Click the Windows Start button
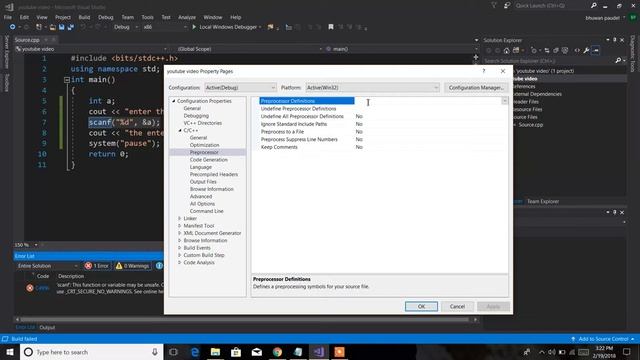This screenshot has height=360, width=640. tap(10, 352)
